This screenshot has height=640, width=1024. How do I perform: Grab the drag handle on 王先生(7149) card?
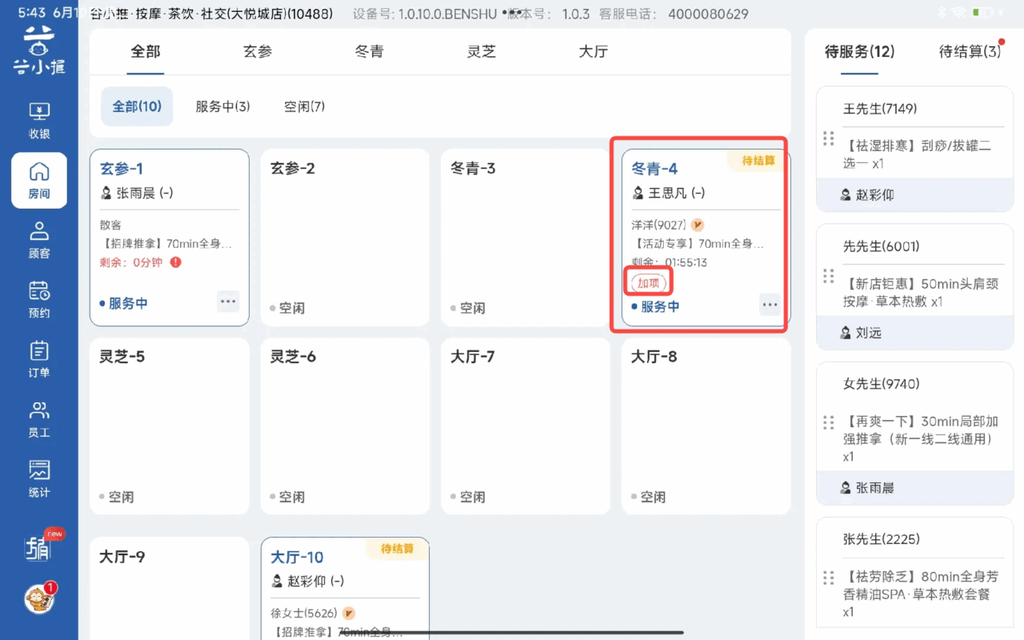tap(828, 138)
